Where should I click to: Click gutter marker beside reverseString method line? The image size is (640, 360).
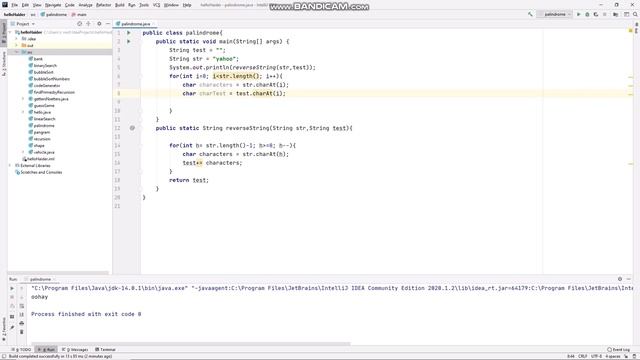[132, 128]
